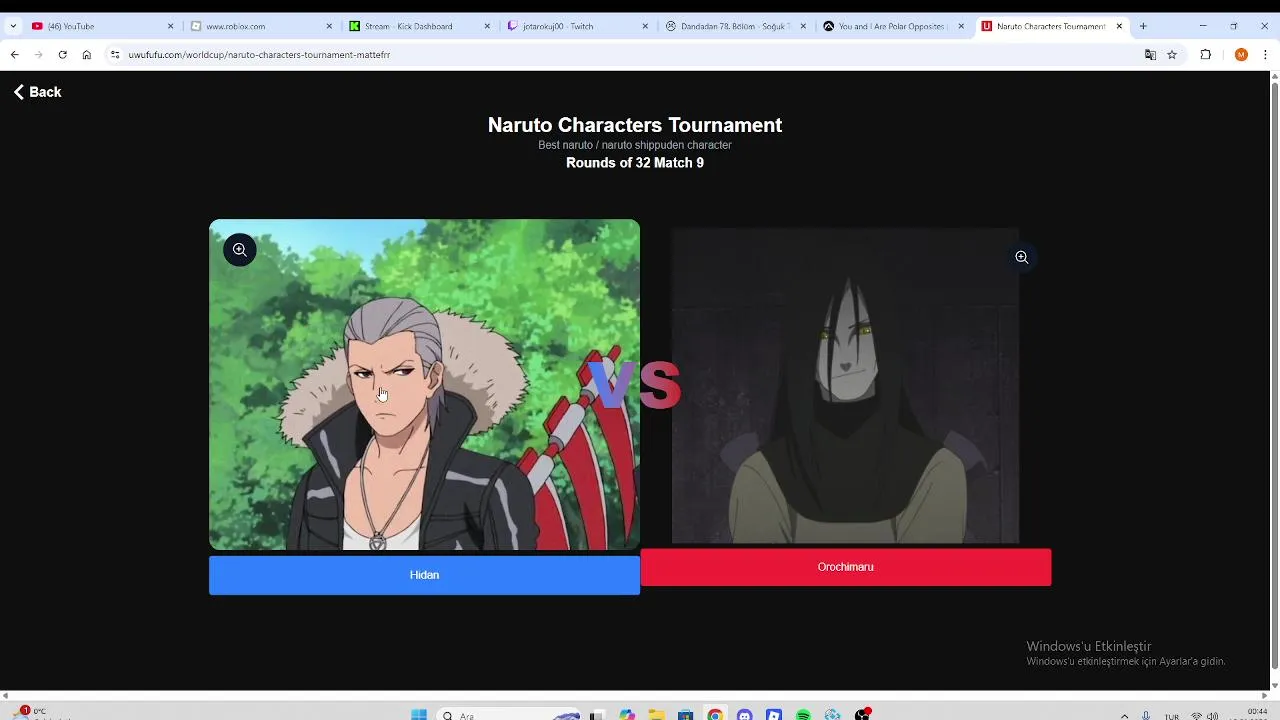Screen dimensions: 1280x720
Task: Zoom into the Hidan image with magnifier
Action: (240, 250)
